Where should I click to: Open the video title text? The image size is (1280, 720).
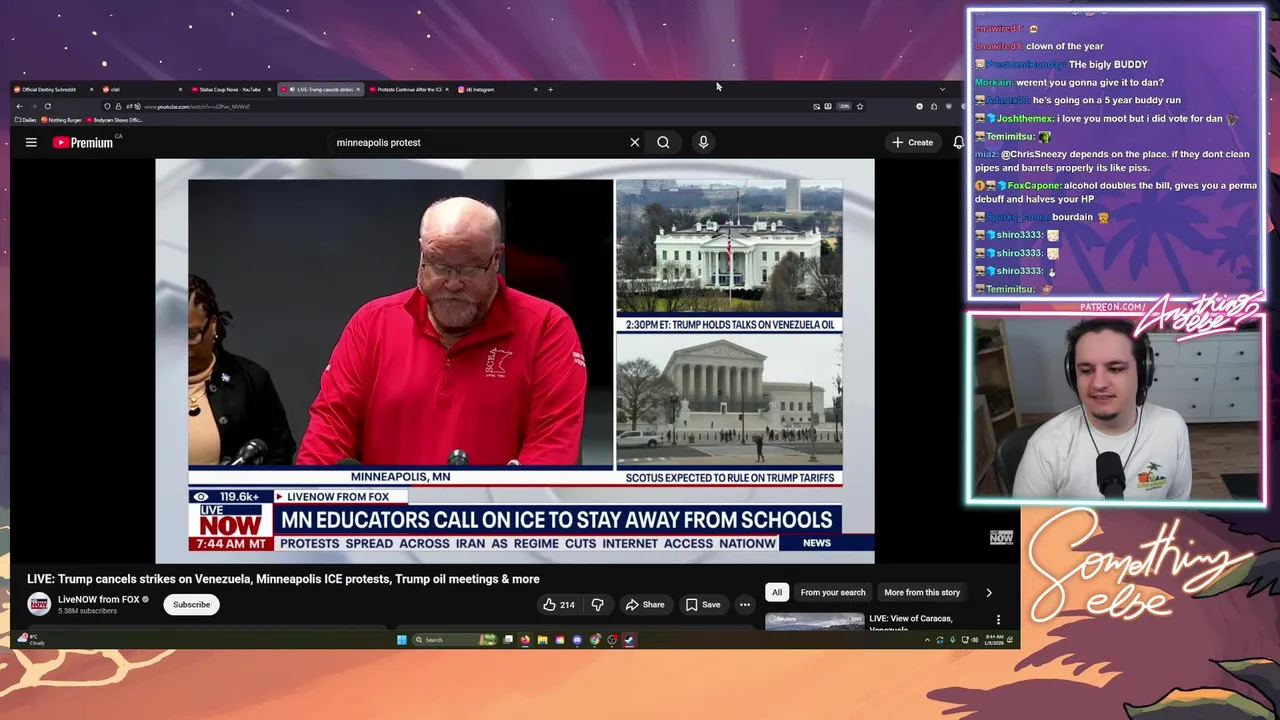[283, 579]
